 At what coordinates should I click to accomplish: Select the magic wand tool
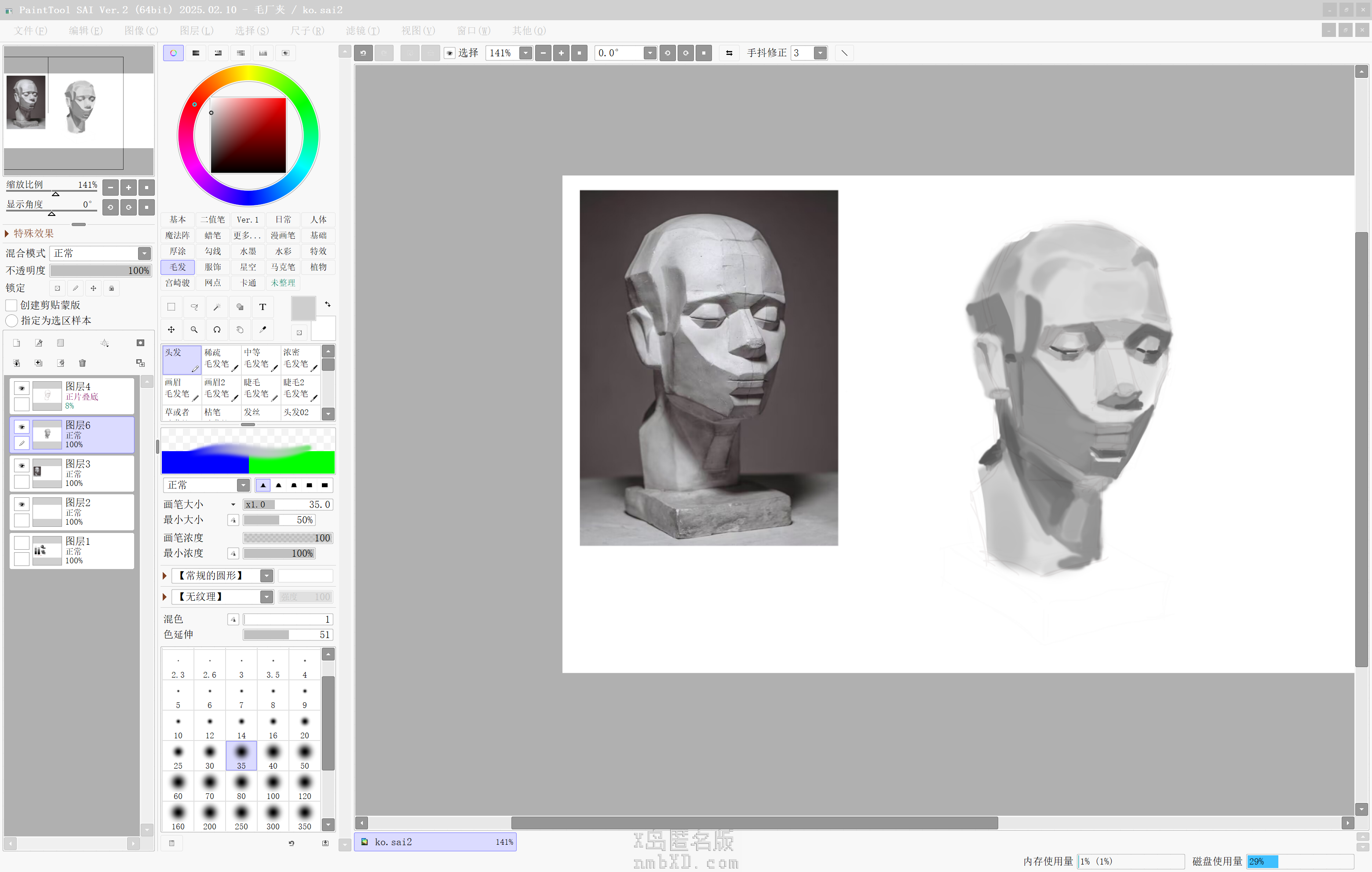click(217, 307)
